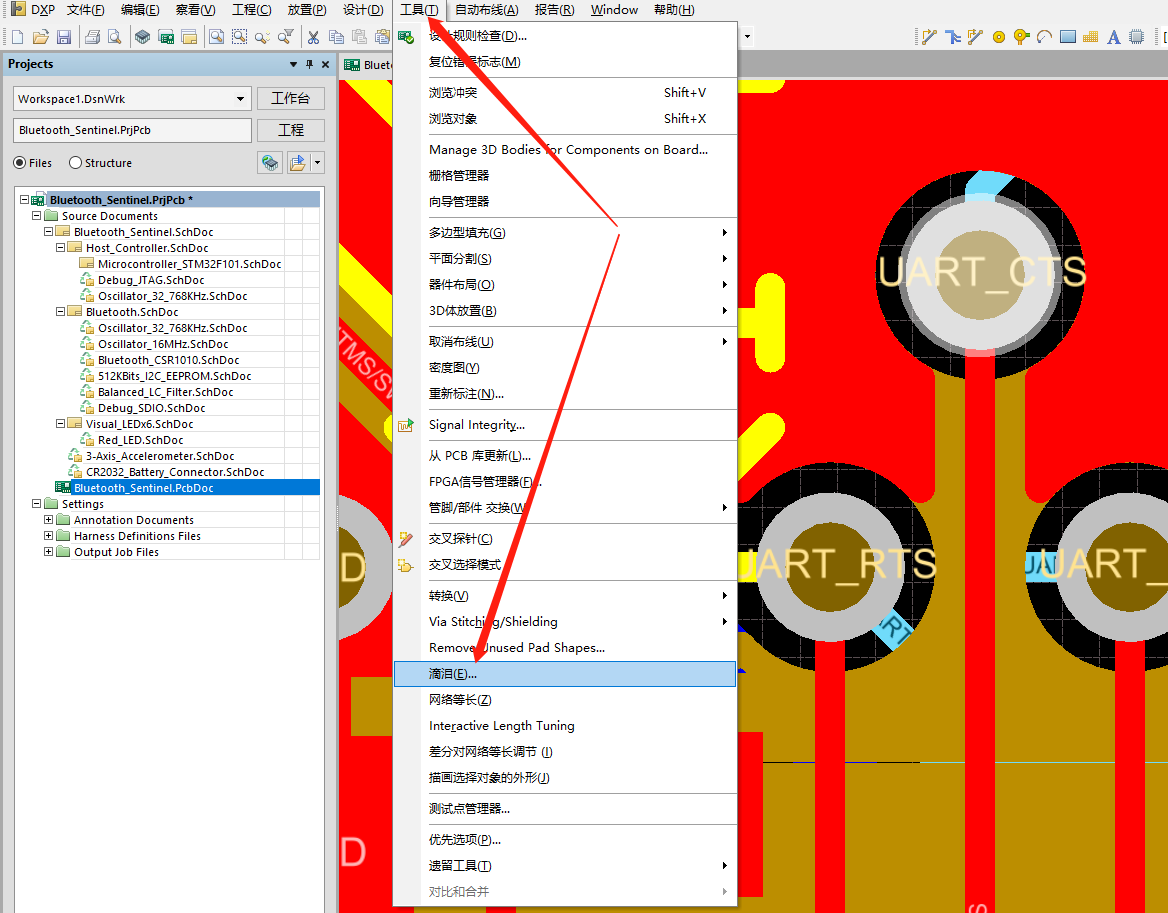Select the place pad tool
Image resolution: width=1168 pixels, height=913 pixels.
click(x=998, y=37)
